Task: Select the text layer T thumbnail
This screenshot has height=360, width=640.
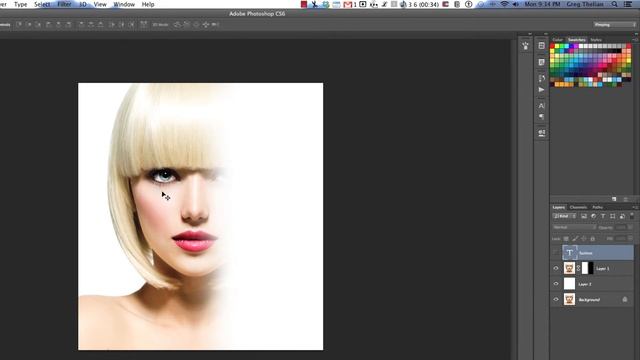Action: (569, 253)
